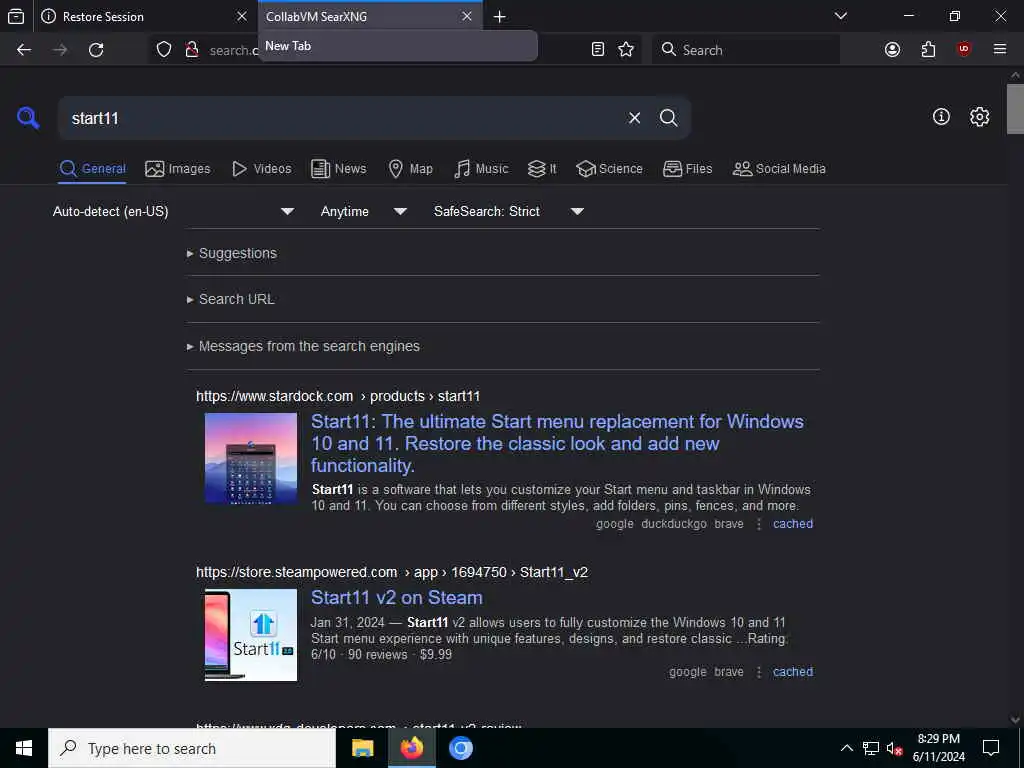Screen dimensions: 1024x768
Task: Toggle reader view icon in address bar
Action: click(598, 49)
